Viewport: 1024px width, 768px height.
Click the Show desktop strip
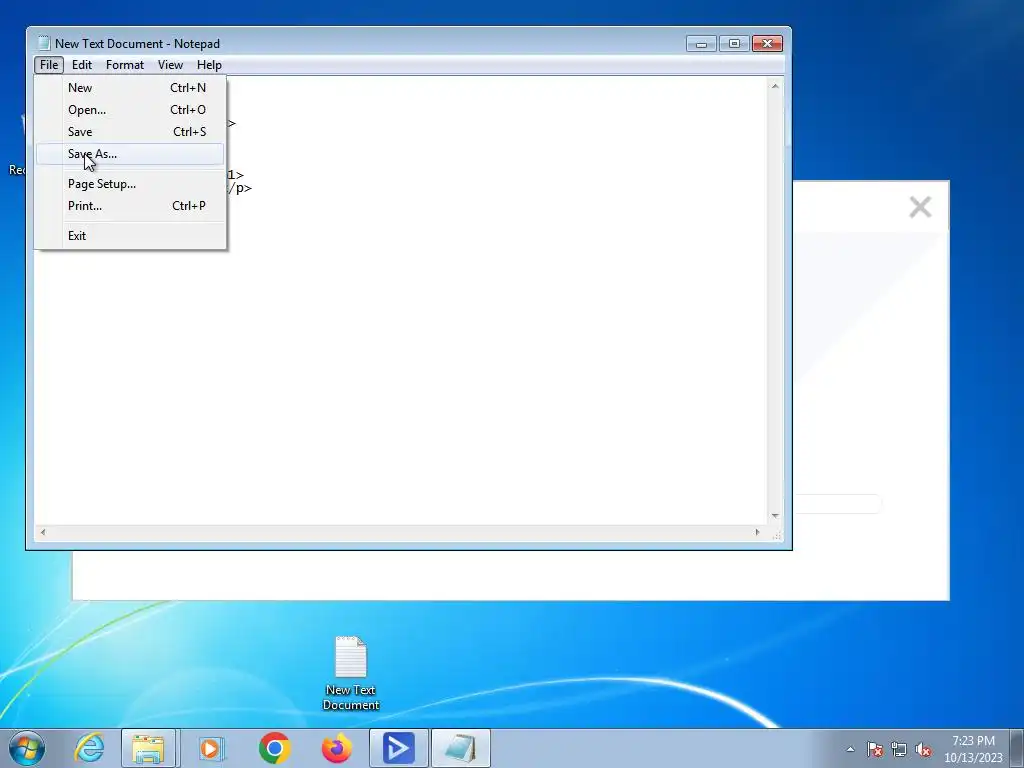[1017, 748]
